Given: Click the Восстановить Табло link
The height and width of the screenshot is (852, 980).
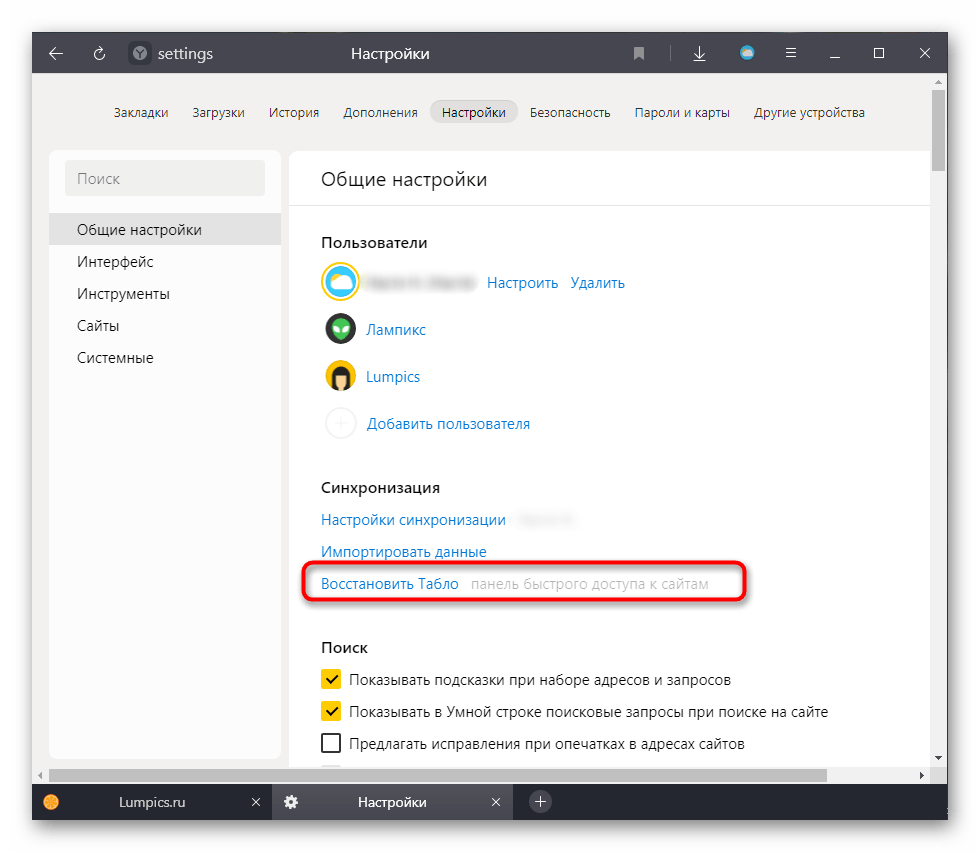Looking at the screenshot, I should [390, 584].
